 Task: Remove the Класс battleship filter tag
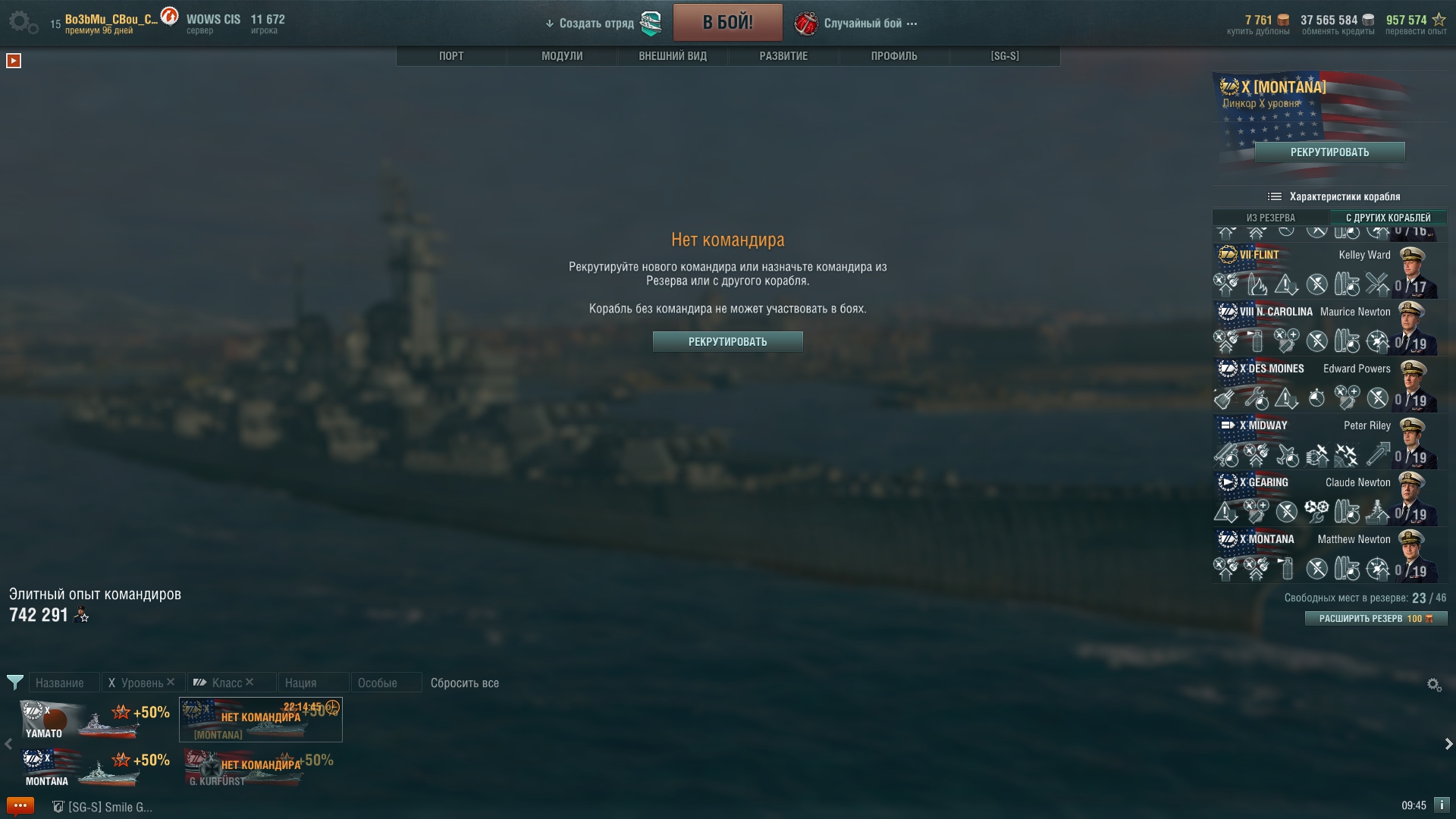[x=249, y=682]
